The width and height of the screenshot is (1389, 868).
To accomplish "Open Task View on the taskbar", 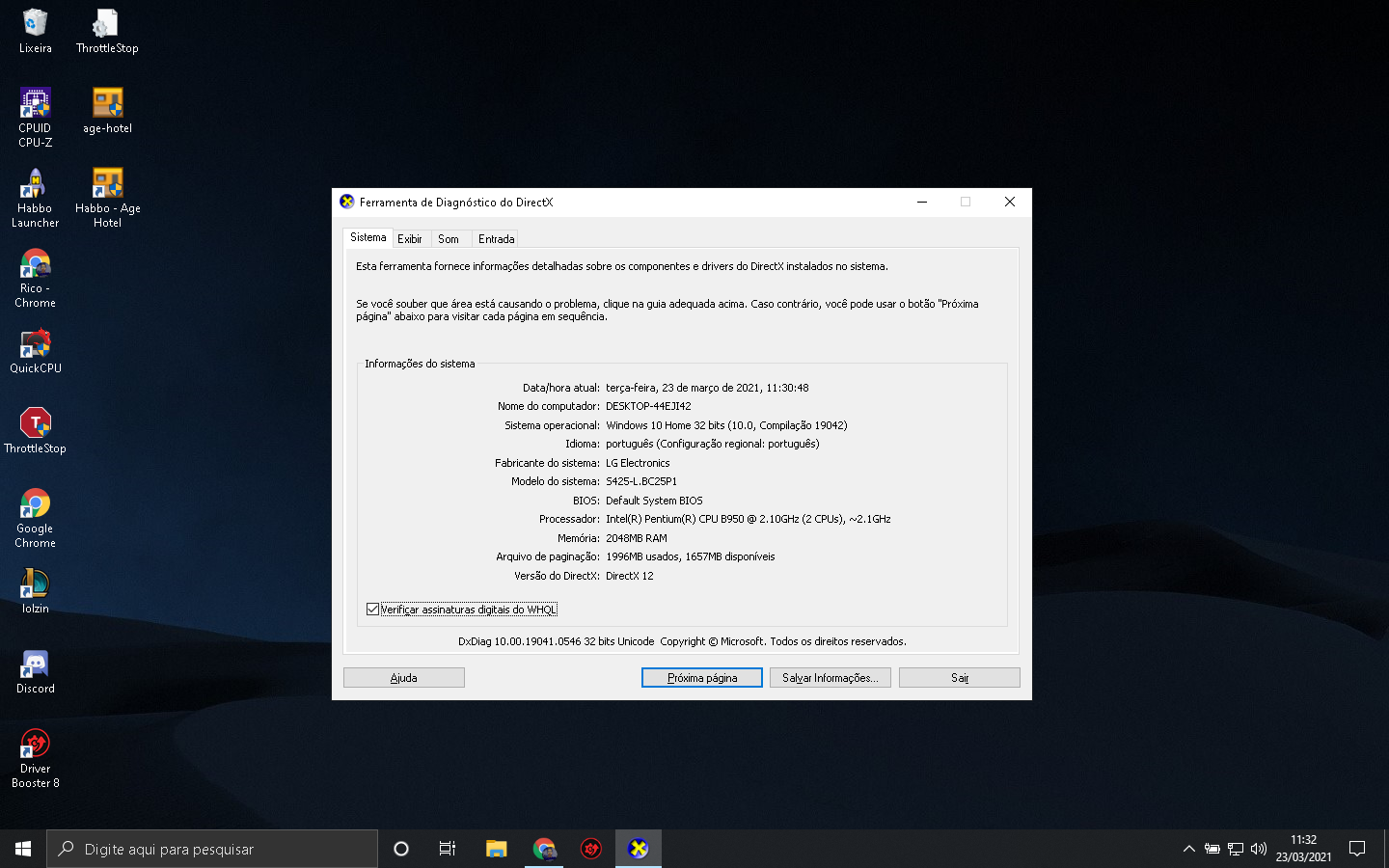I will tap(448, 849).
